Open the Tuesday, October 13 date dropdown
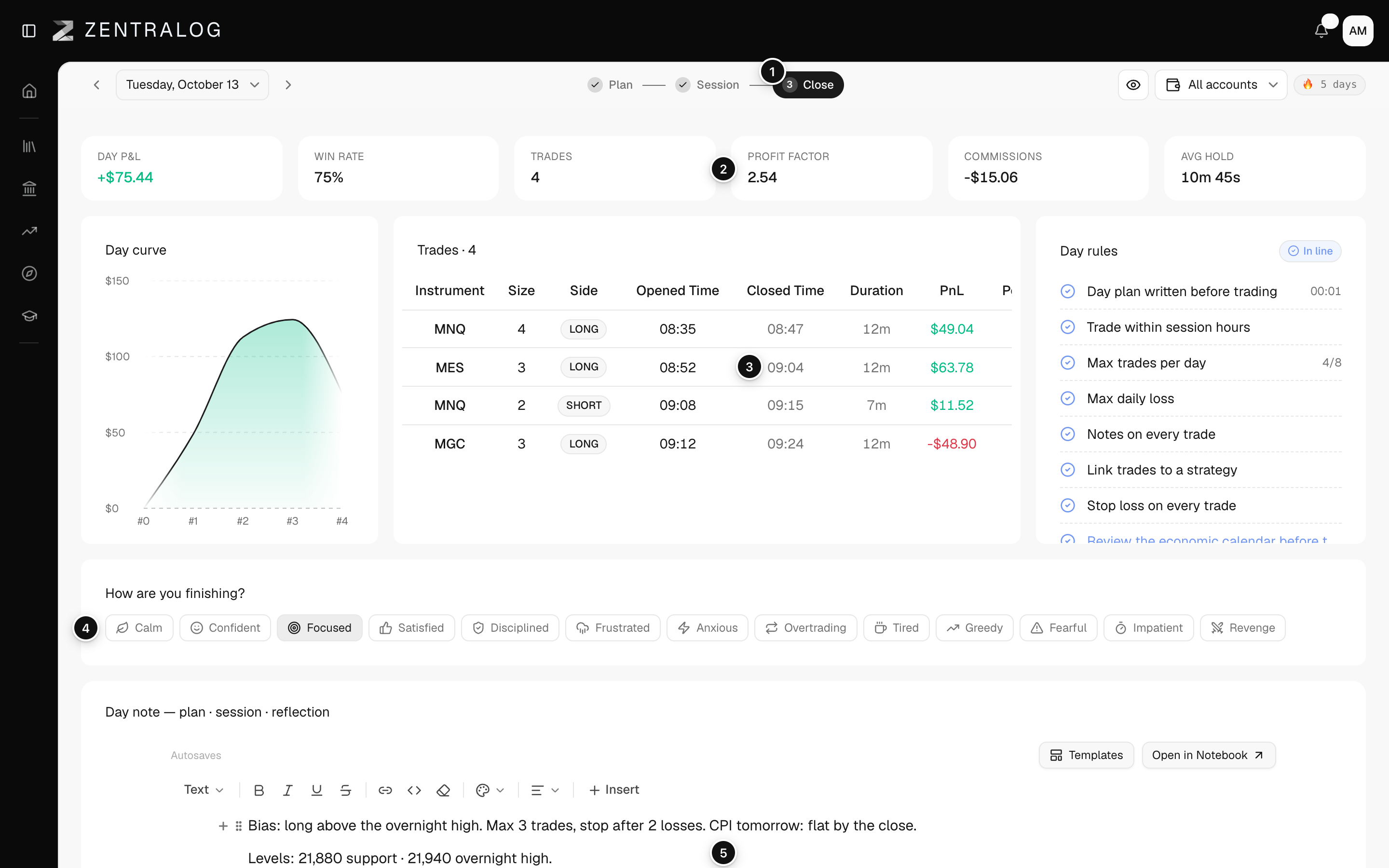The image size is (1389, 868). (x=192, y=85)
